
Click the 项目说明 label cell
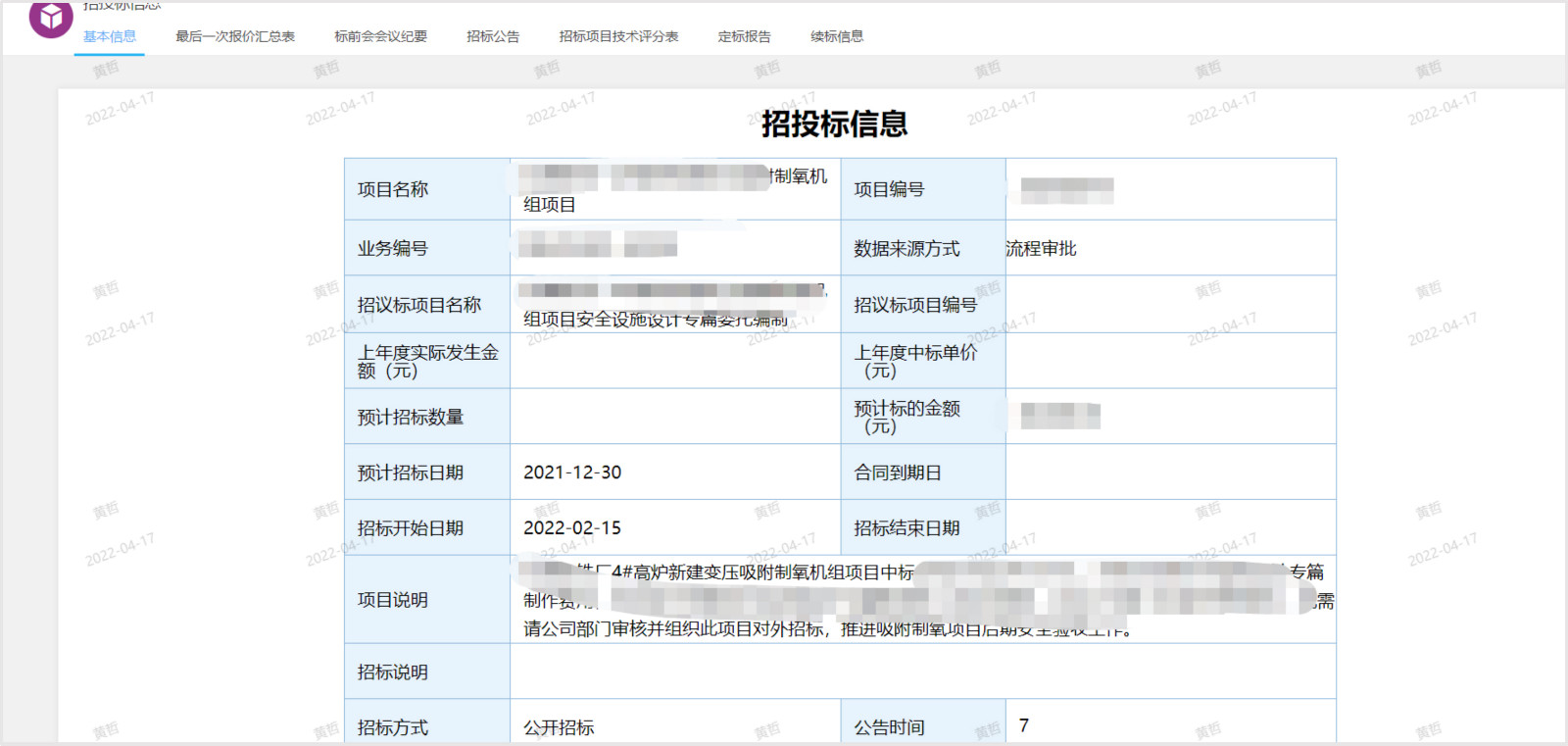427,600
